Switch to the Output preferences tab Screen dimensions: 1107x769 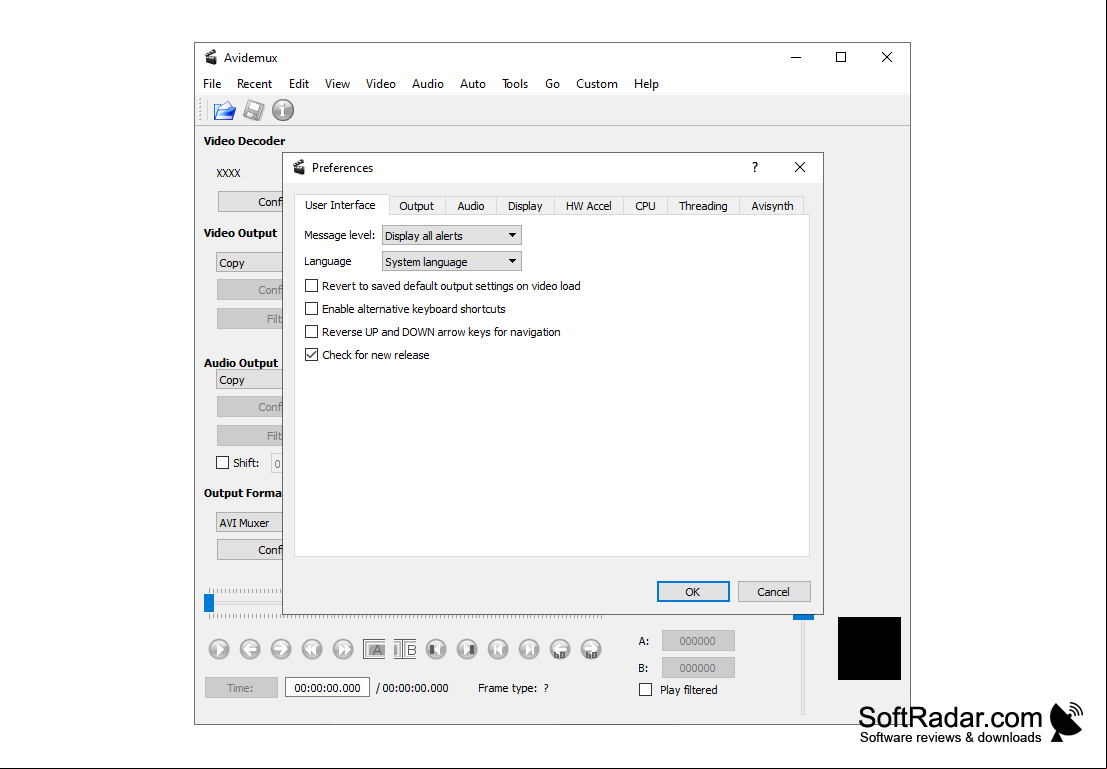[417, 205]
